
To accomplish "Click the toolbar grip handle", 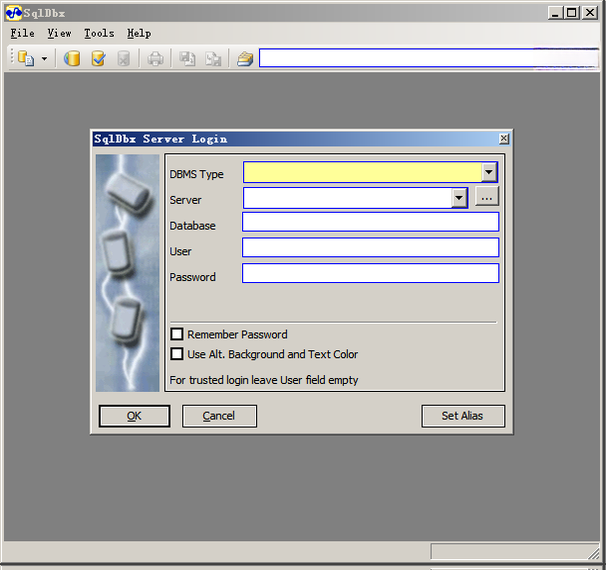I will [12, 58].
